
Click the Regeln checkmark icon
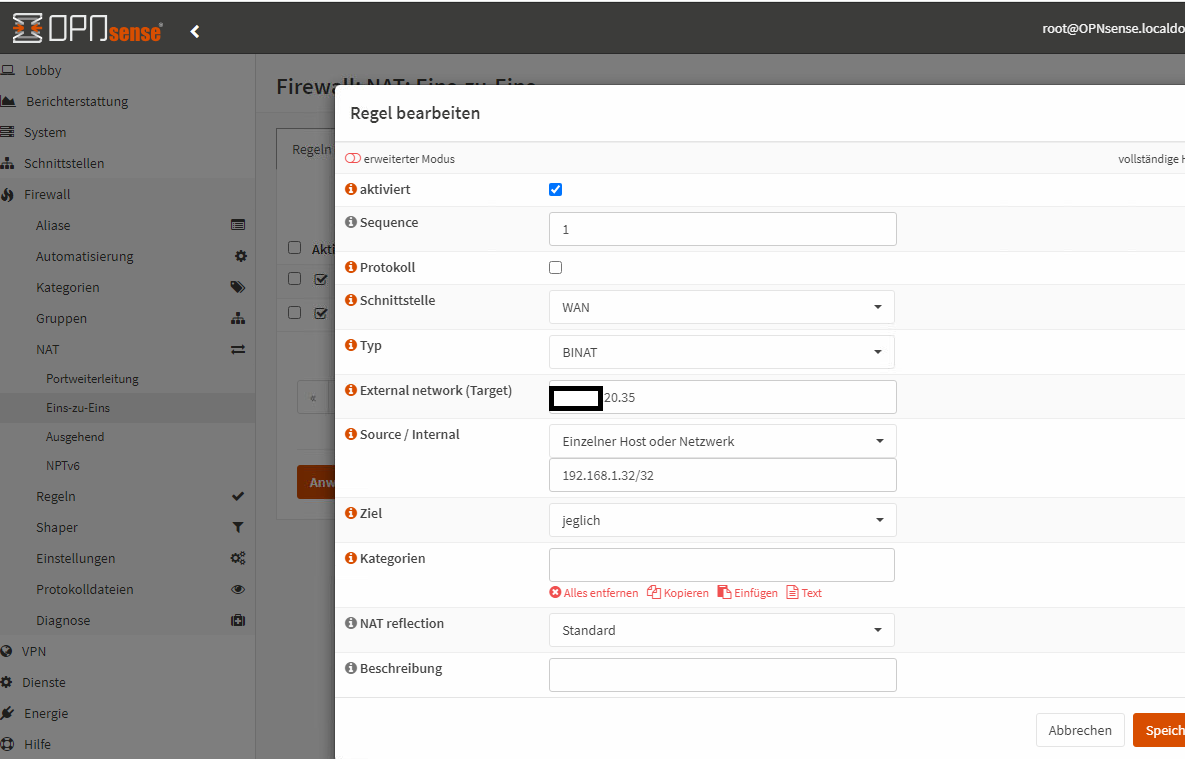click(238, 497)
